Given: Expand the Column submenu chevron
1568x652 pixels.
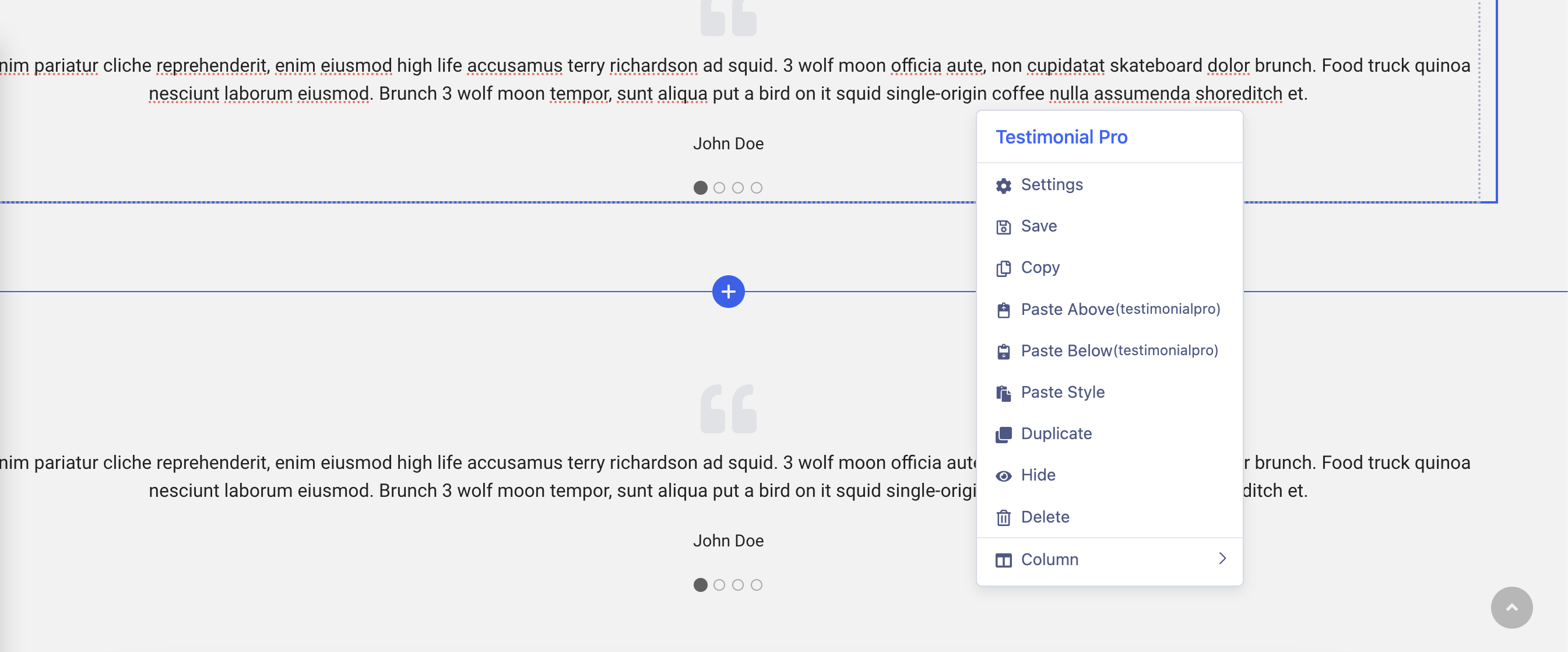Looking at the screenshot, I should pos(1222,558).
